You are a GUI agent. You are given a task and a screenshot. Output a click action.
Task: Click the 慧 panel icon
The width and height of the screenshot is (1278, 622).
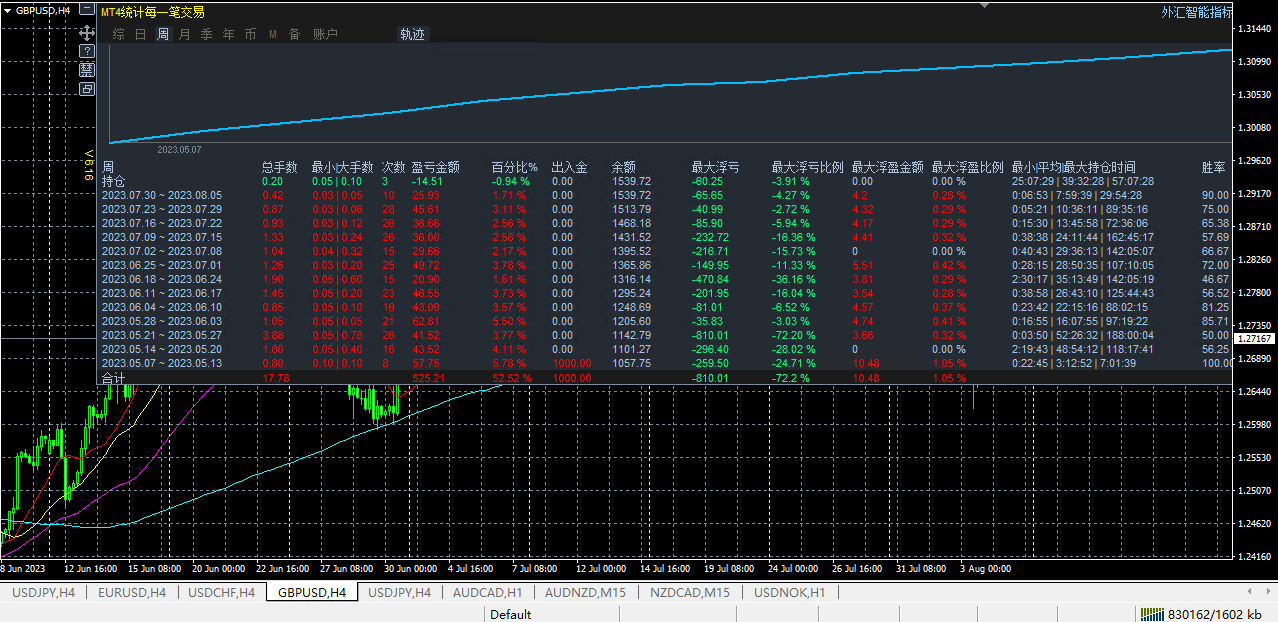87,69
